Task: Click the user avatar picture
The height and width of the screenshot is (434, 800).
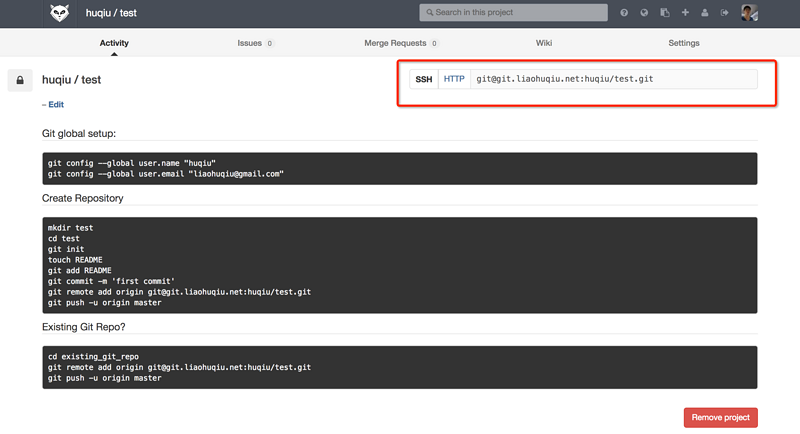Action: (749, 13)
